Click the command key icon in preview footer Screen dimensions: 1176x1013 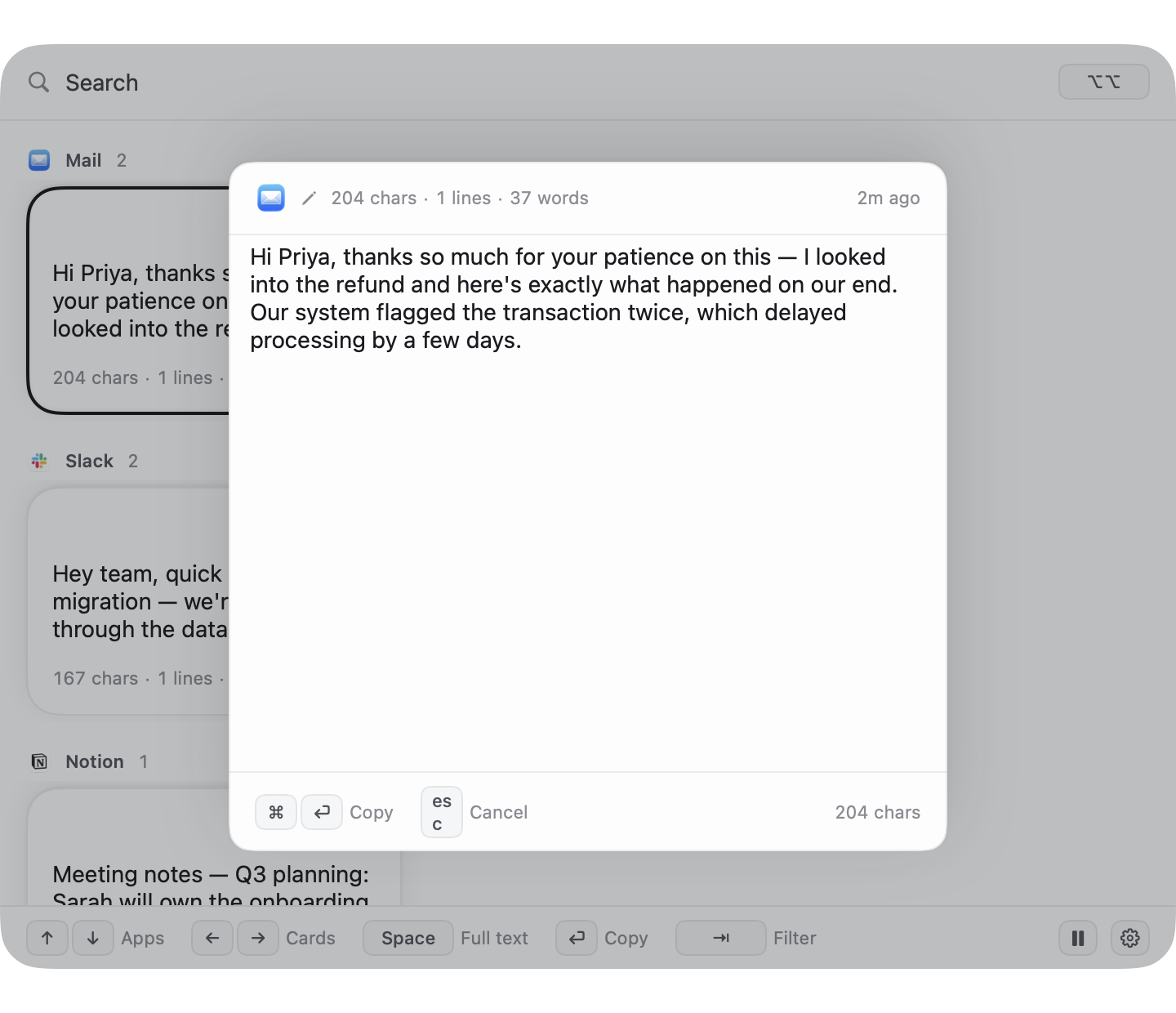point(276,812)
